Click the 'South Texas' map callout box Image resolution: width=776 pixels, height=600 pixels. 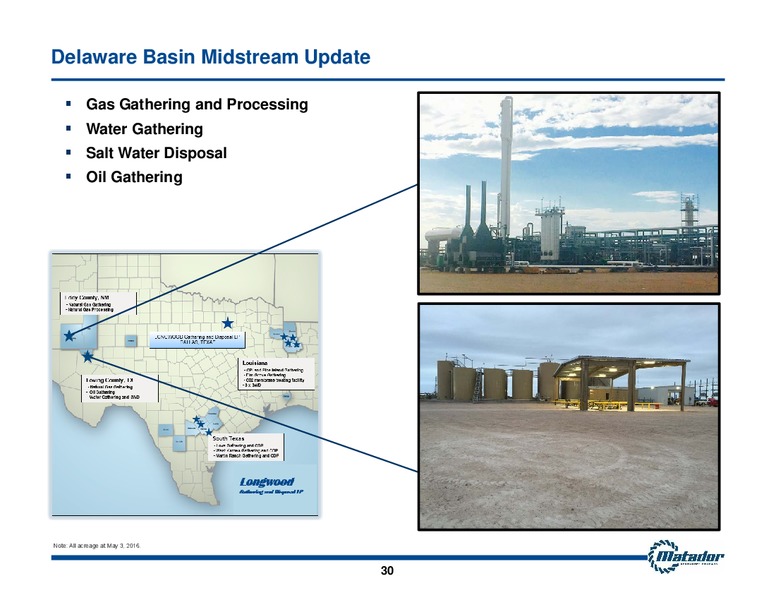click(x=246, y=447)
